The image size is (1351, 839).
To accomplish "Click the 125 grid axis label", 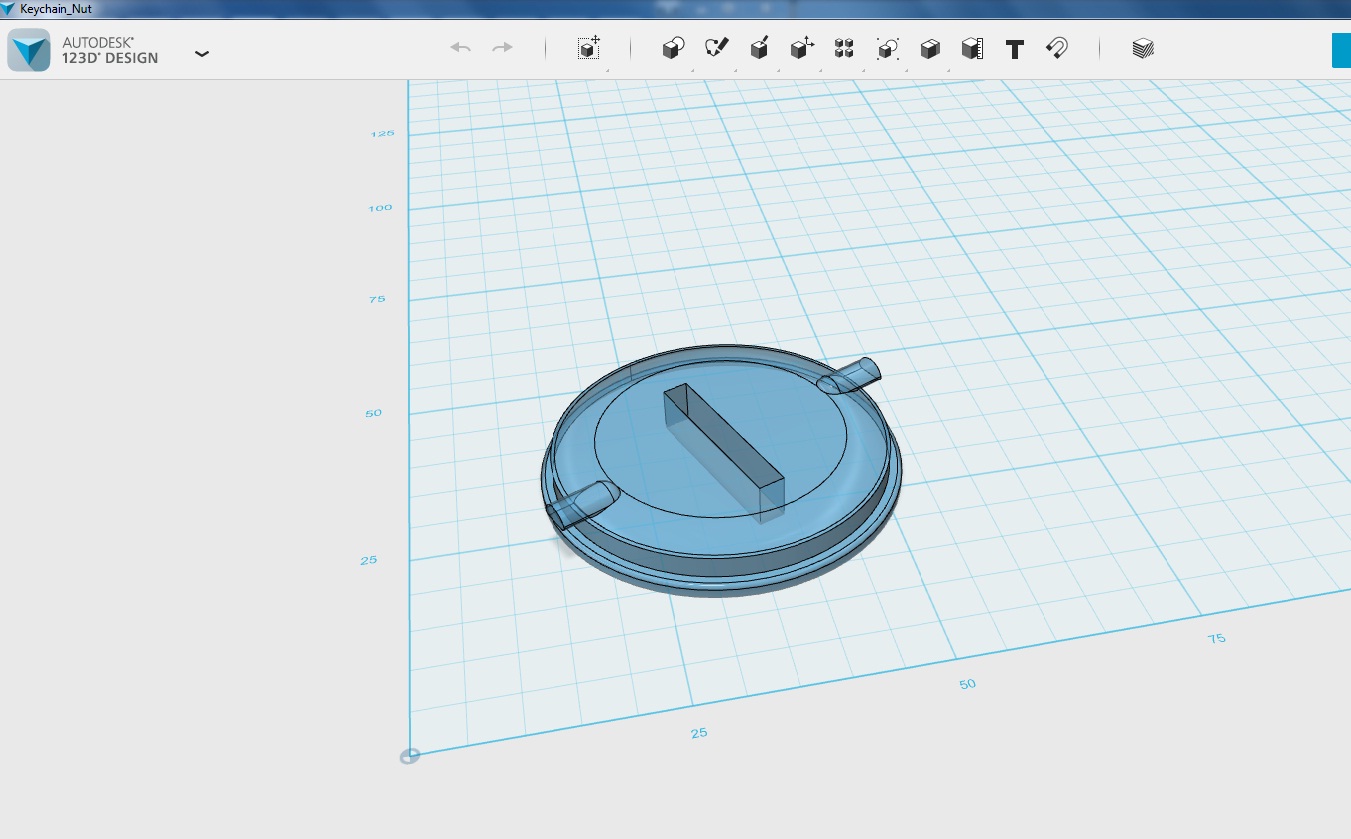I will (x=382, y=133).
